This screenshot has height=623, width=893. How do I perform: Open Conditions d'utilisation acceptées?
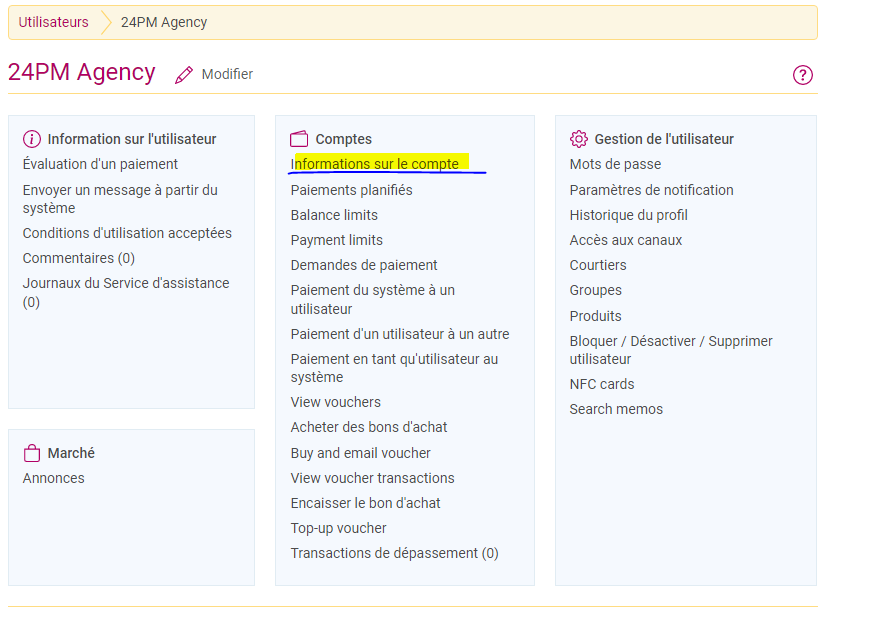point(127,233)
